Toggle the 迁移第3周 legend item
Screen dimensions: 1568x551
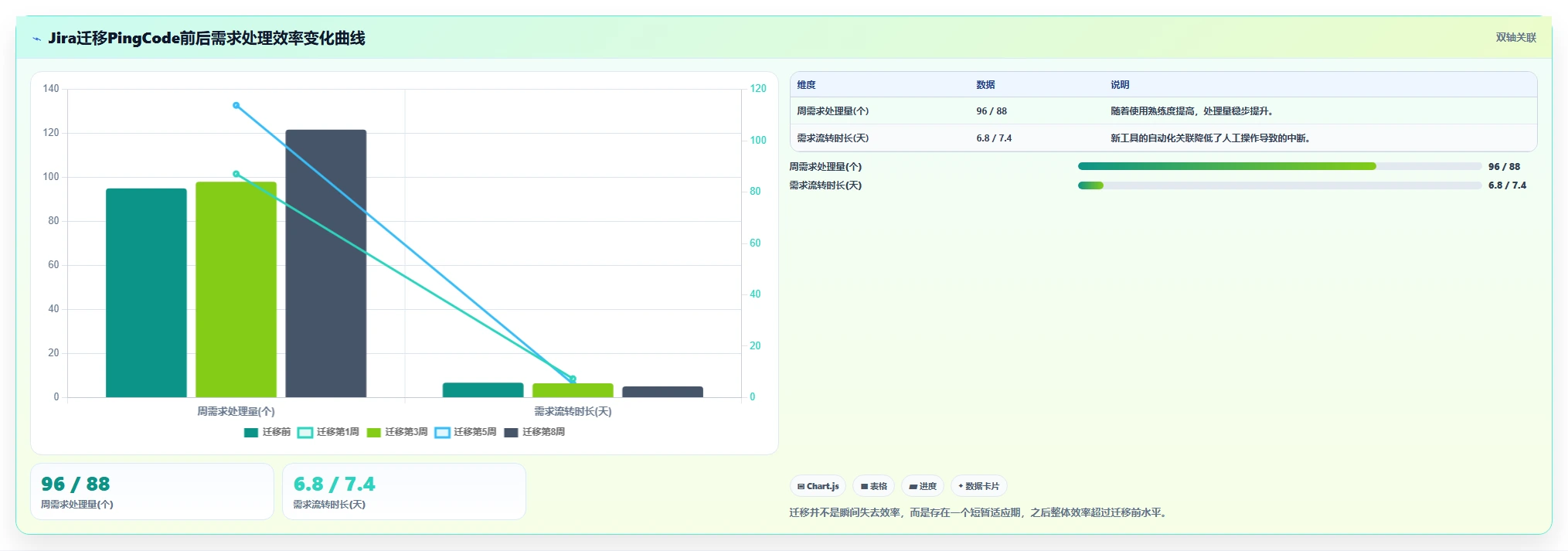point(397,432)
